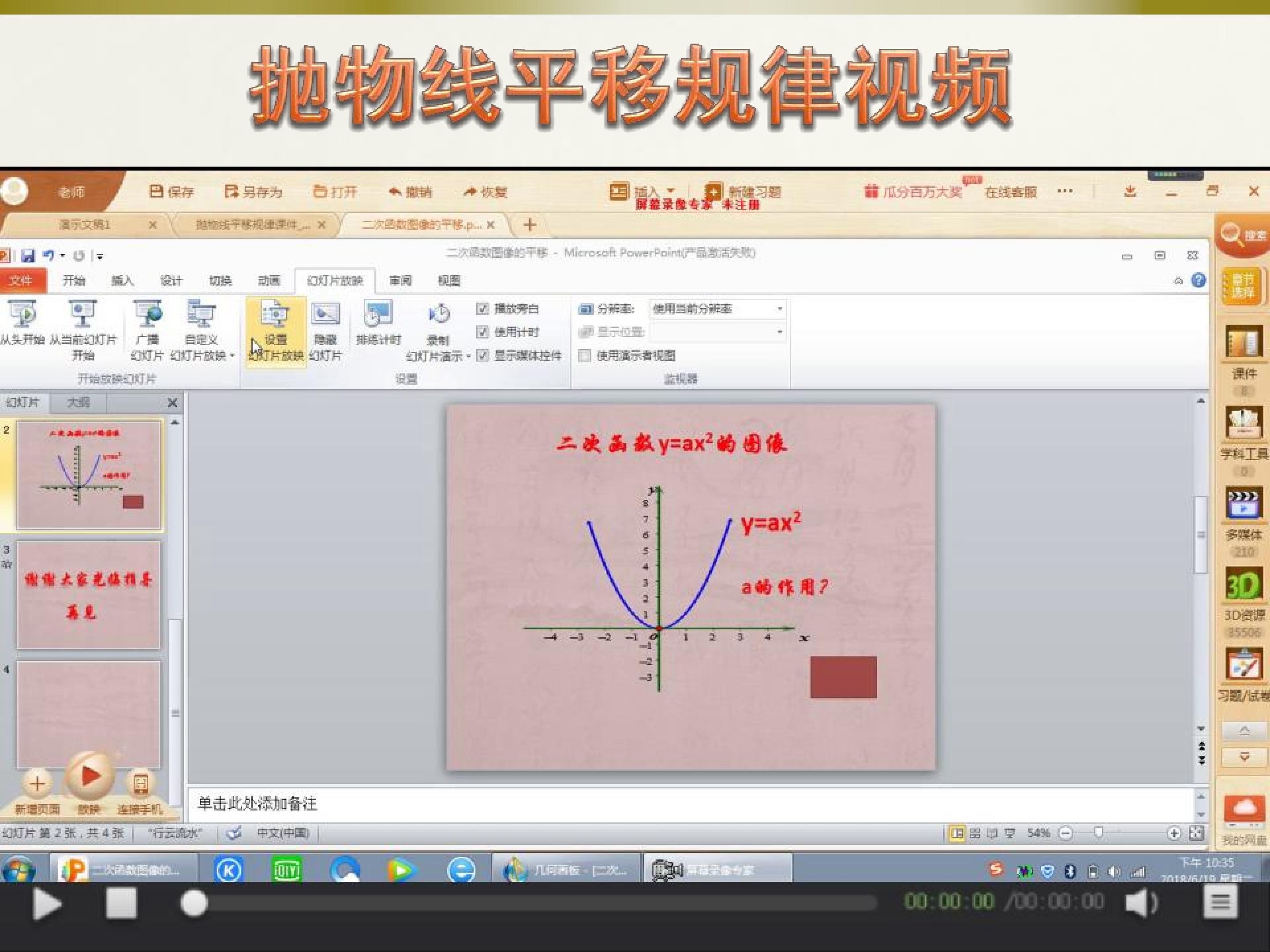1270x952 pixels.
Task: Open the 分辨率 dropdown
Action: [x=779, y=309]
